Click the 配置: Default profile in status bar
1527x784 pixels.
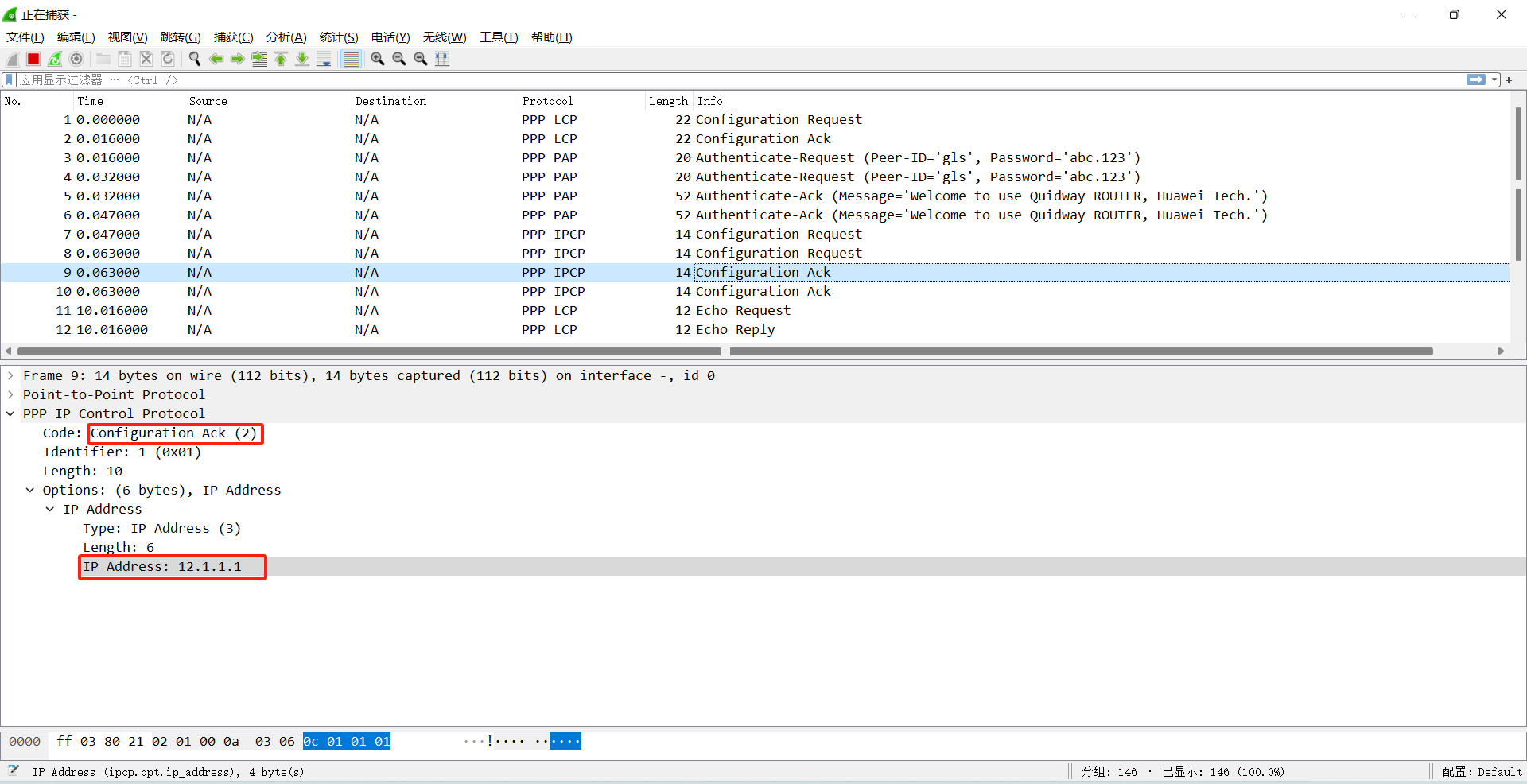pos(1482,771)
